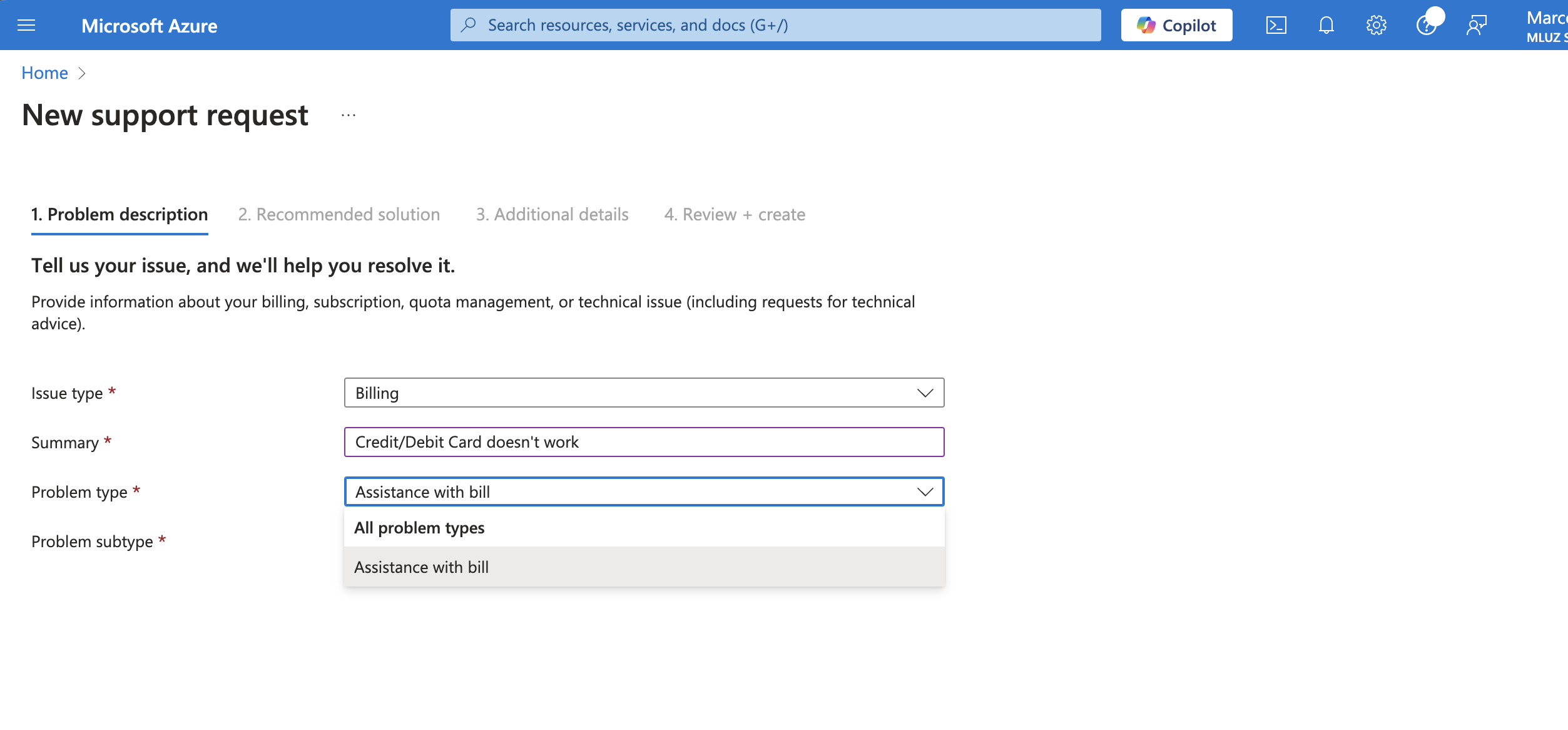Open the ellipsis menu beside New support request
The image size is (1568, 730).
349,115
